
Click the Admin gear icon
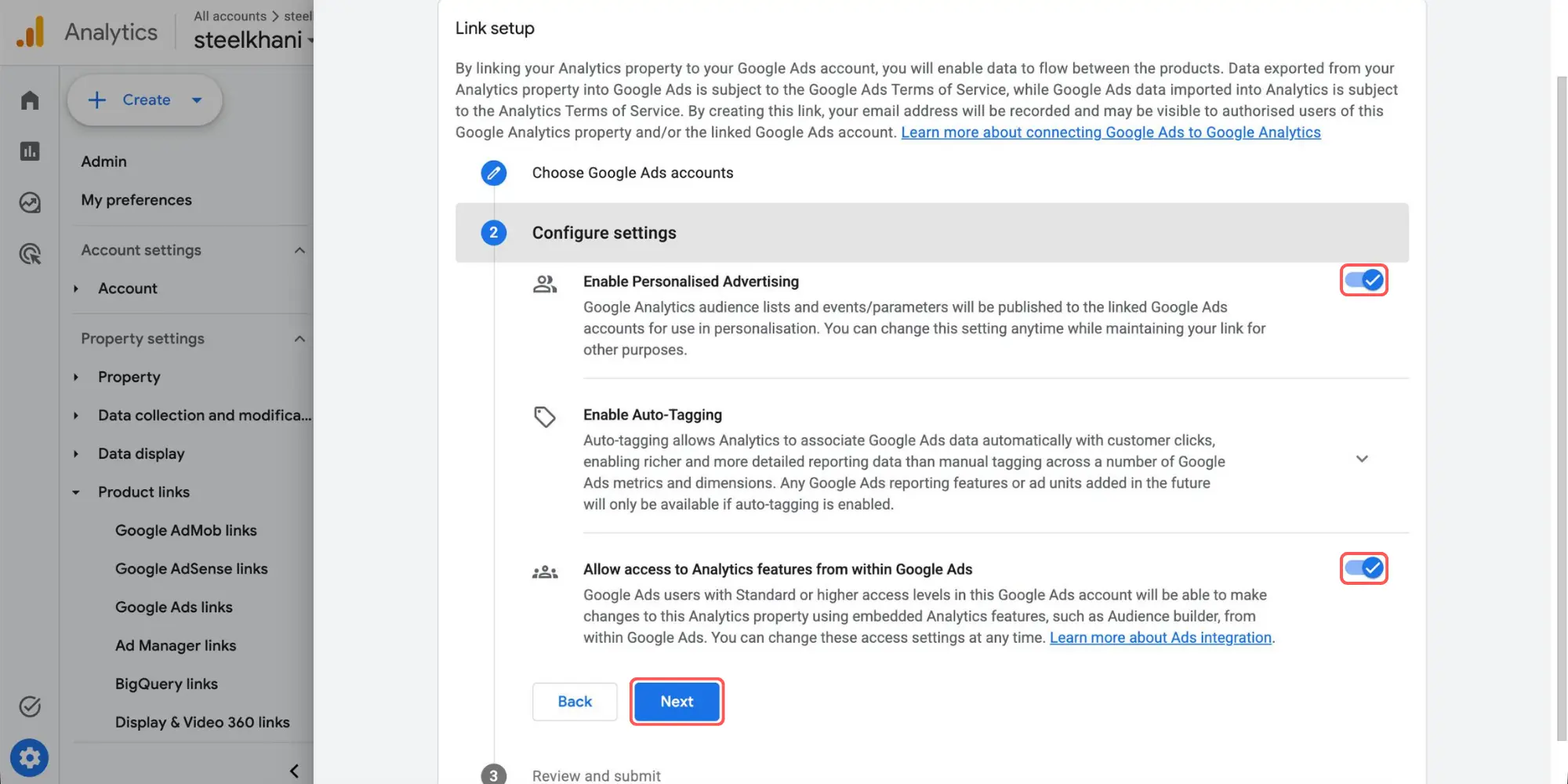30,758
